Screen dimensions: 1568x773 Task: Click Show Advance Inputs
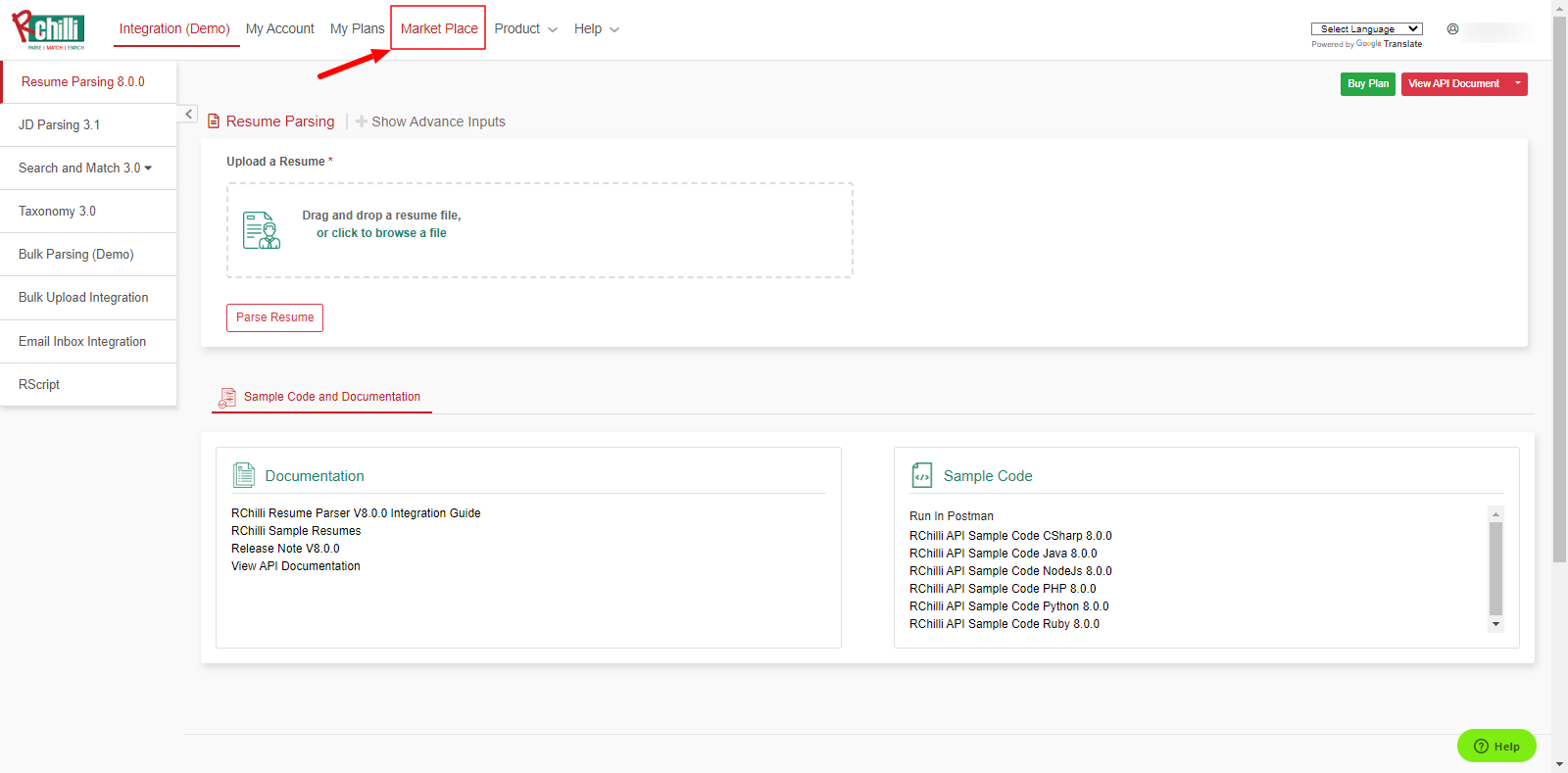pyautogui.click(x=438, y=121)
